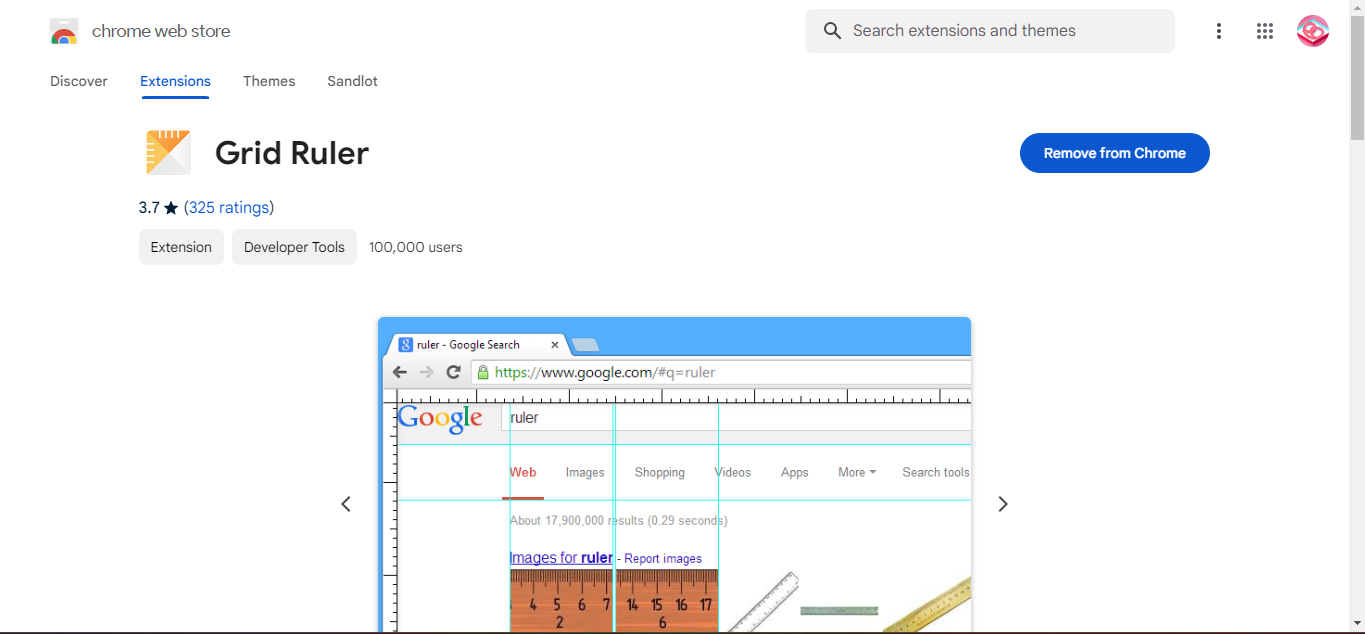The height and width of the screenshot is (634, 1365).
Task: Switch to the Themes tab
Action: pos(269,81)
